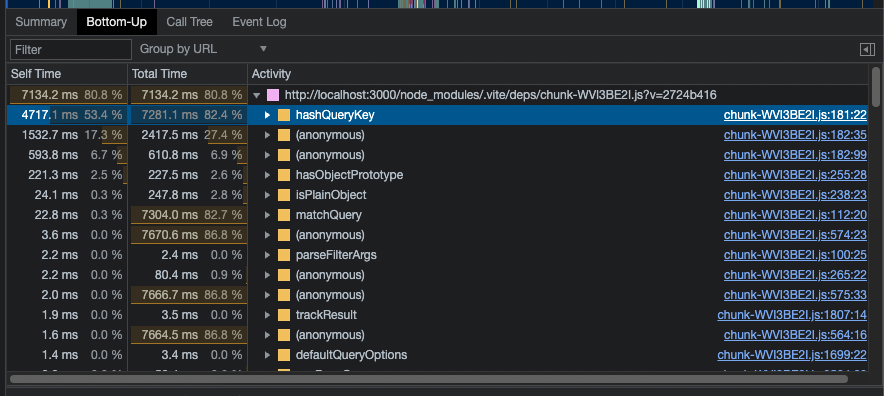
Task: Select the hashQueryKey activity name
Action: click(x=335, y=115)
